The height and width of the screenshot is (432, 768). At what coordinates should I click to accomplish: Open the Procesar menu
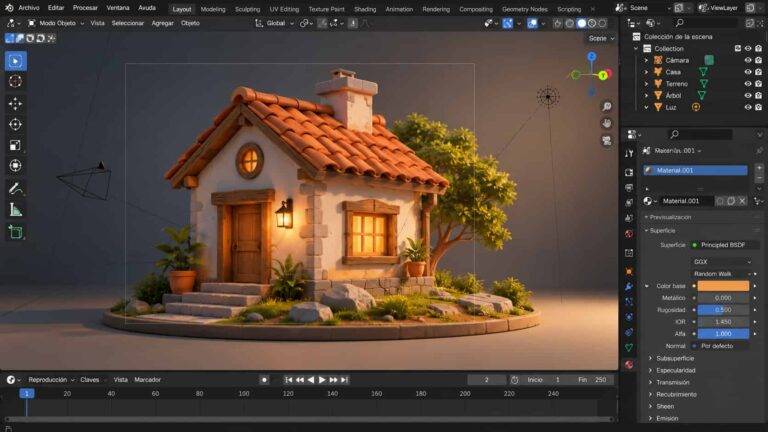tap(85, 8)
